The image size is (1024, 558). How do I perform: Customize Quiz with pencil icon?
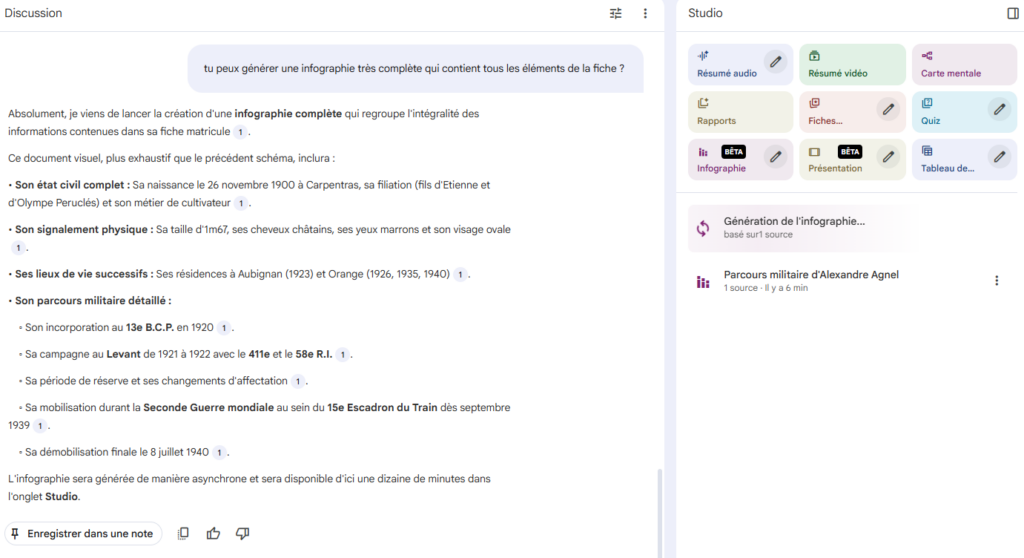click(999, 109)
